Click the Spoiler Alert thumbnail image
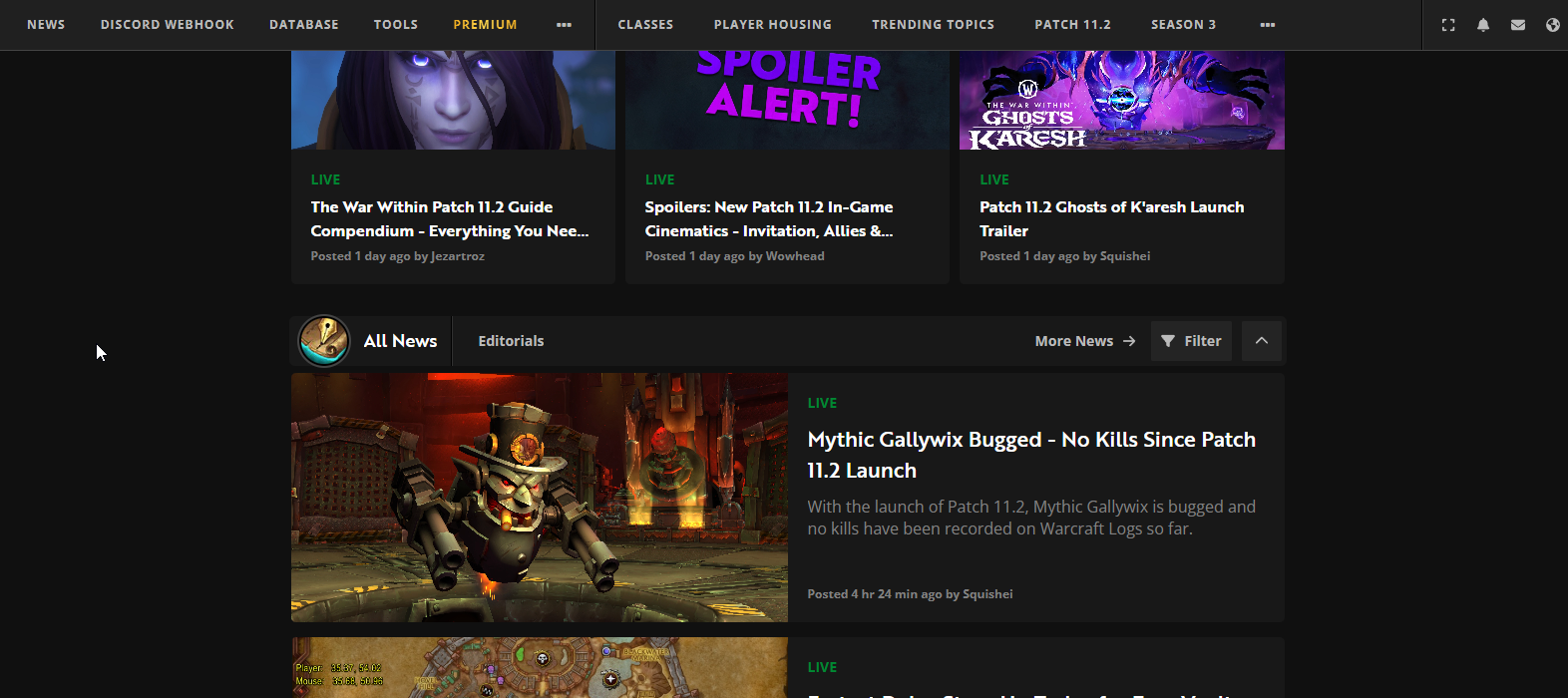This screenshot has width=1568, height=698. (788, 100)
